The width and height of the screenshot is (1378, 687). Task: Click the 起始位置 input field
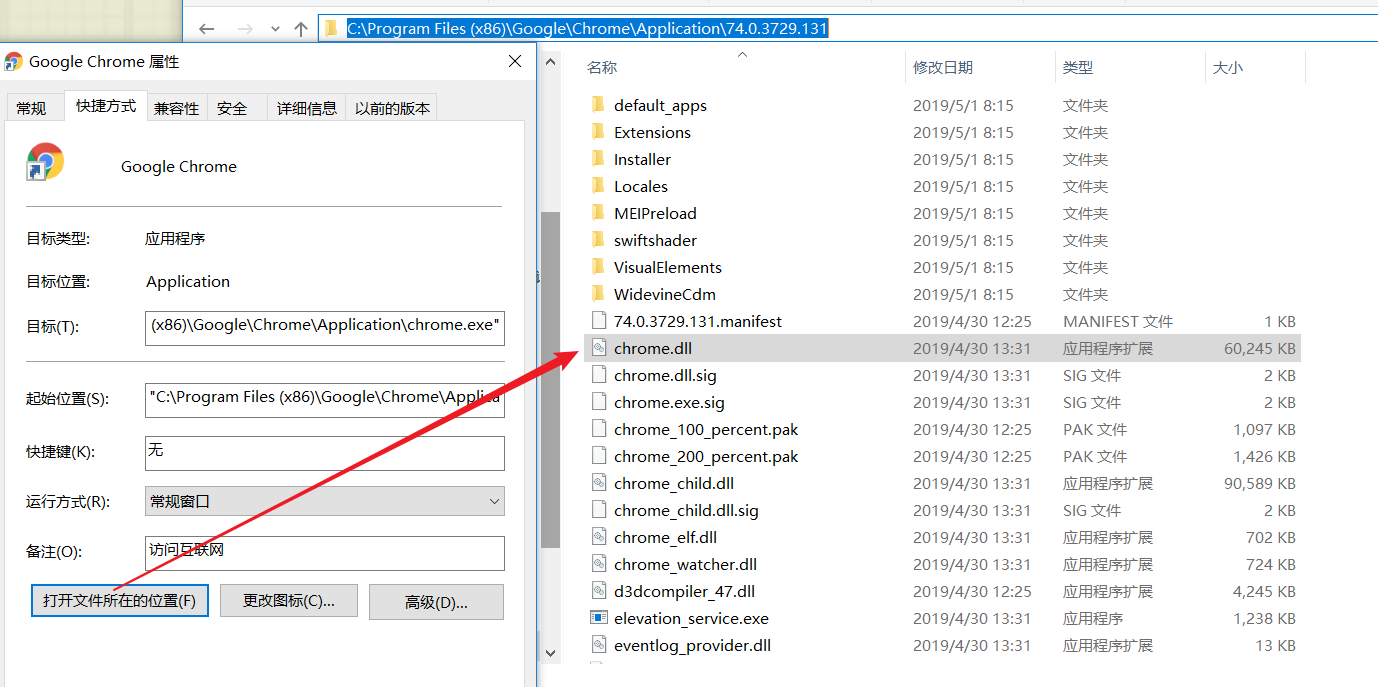[325, 399]
